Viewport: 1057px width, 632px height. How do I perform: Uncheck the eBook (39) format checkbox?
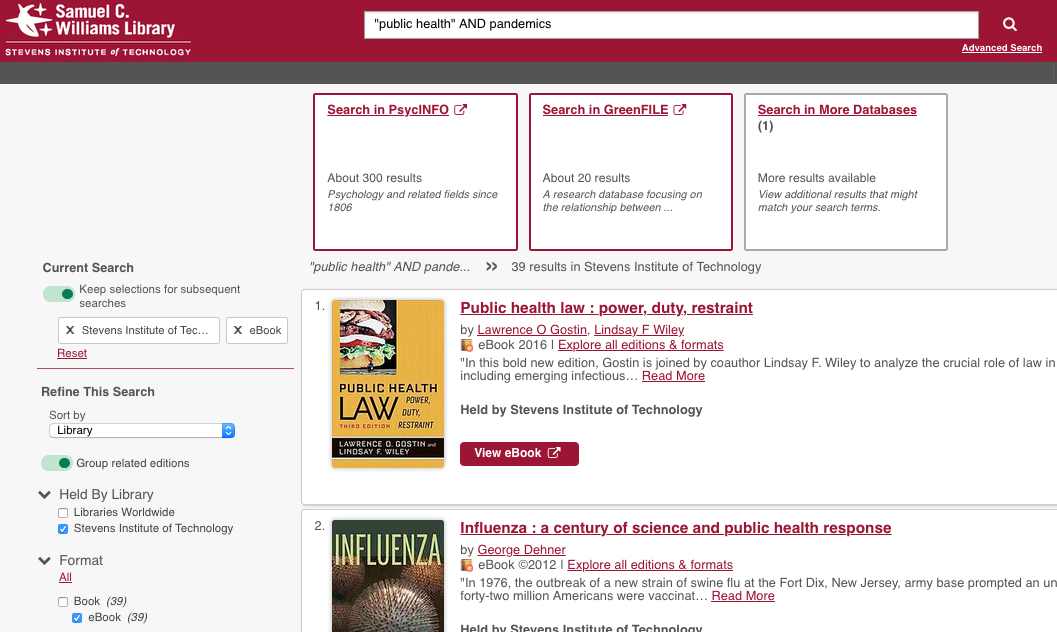(x=77, y=618)
